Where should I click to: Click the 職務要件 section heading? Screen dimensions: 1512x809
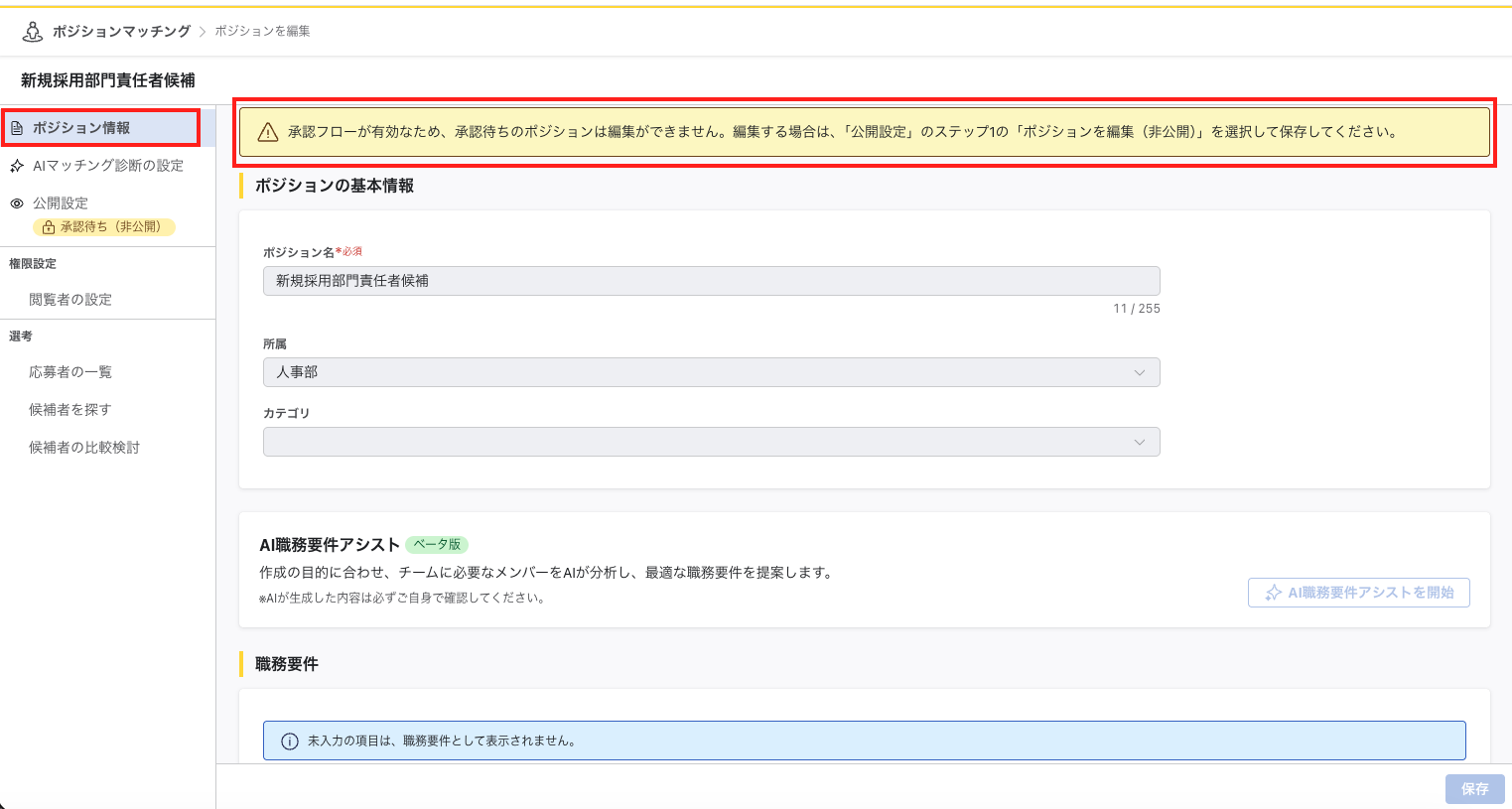(x=287, y=664)
